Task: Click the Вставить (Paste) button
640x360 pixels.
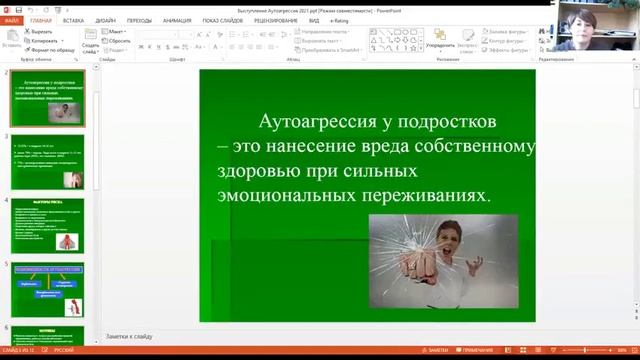Action: (12, 40)
